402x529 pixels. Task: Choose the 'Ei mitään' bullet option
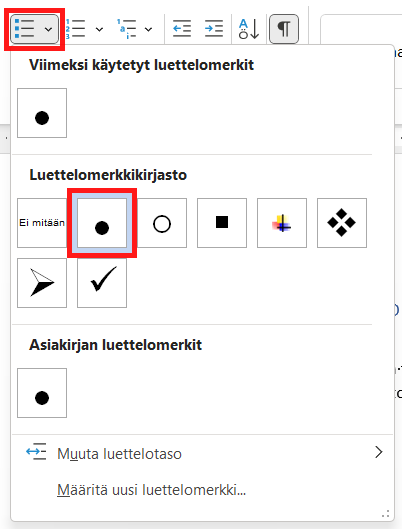pos(42,223)
